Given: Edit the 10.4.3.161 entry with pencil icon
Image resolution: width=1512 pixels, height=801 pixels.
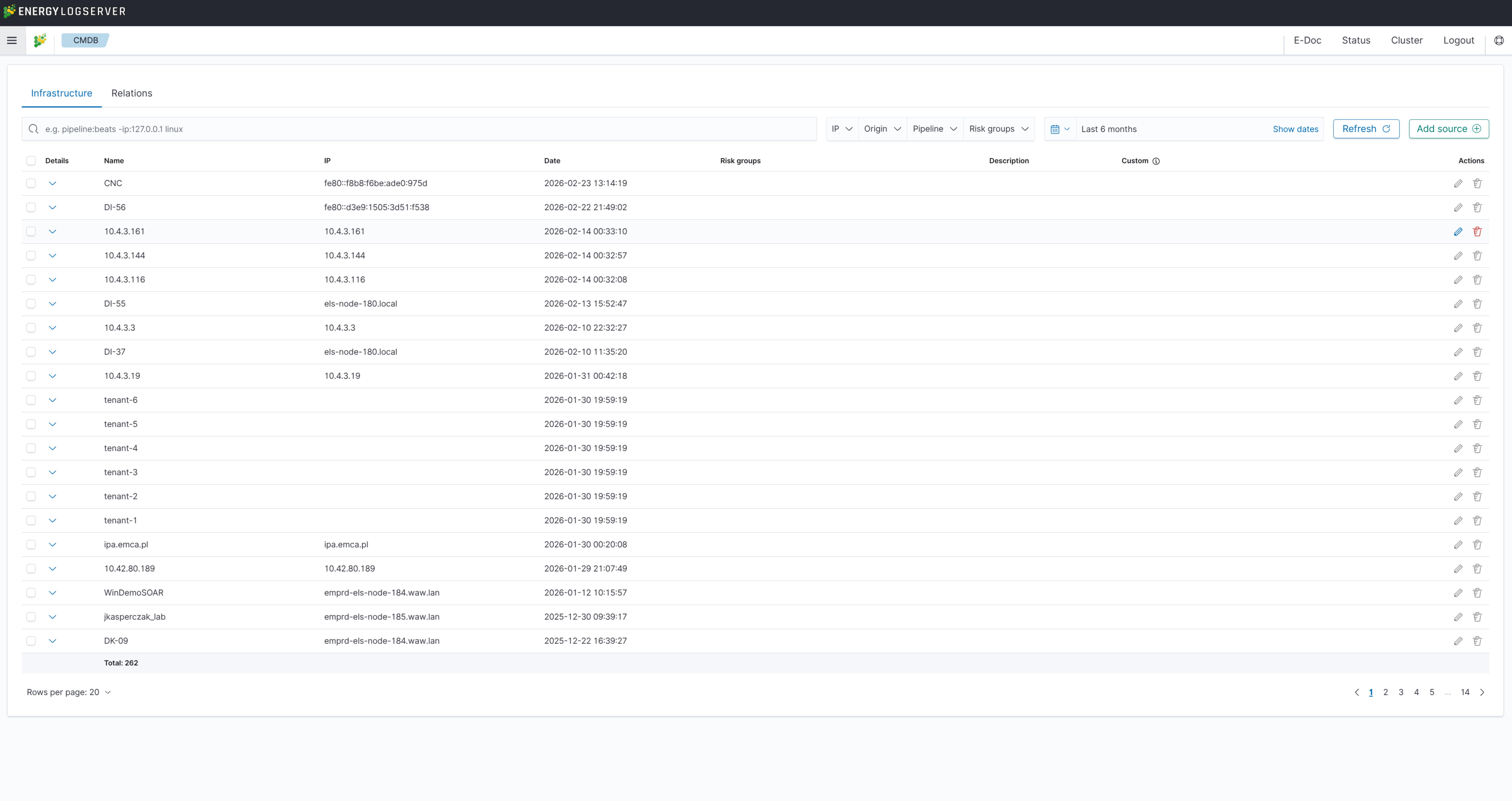Looking at the screenshot, I should pyautogui.click(x=1459, y=231).
